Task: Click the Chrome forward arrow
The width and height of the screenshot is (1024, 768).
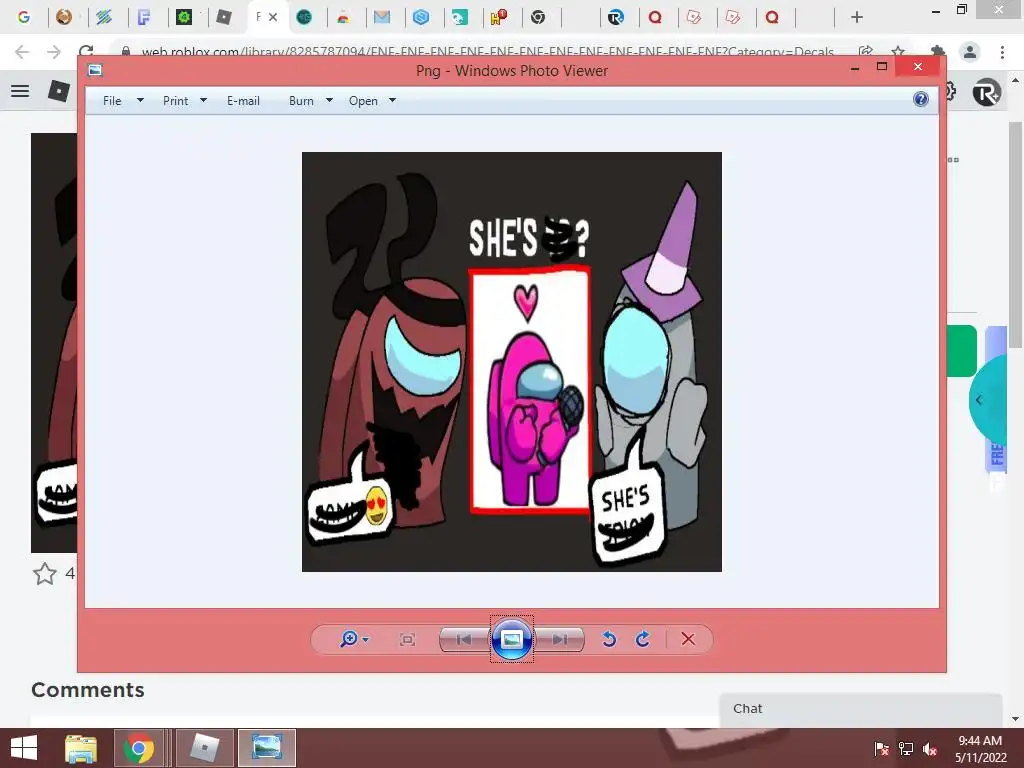Action: (54, 52)
